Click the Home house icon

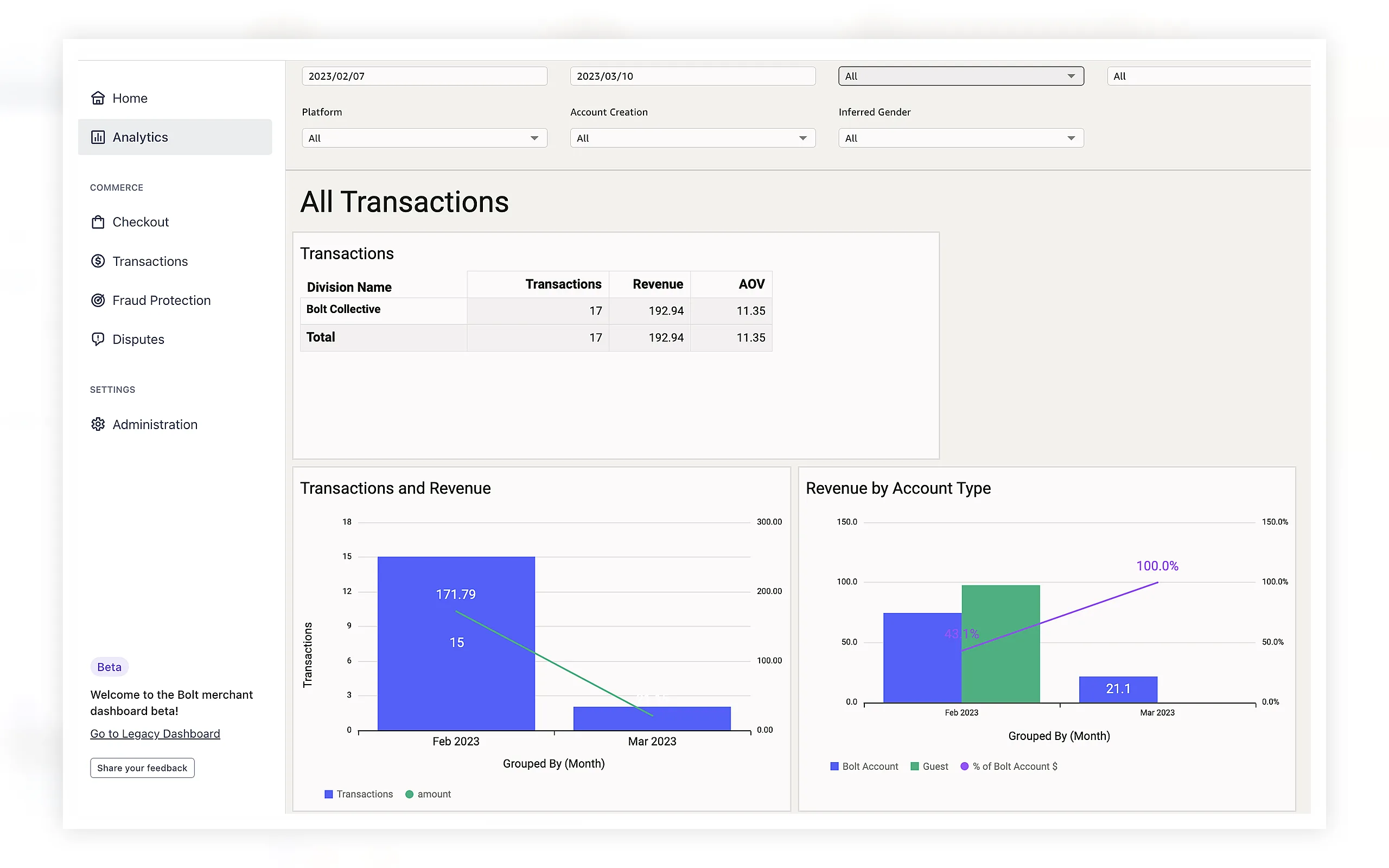98,98
